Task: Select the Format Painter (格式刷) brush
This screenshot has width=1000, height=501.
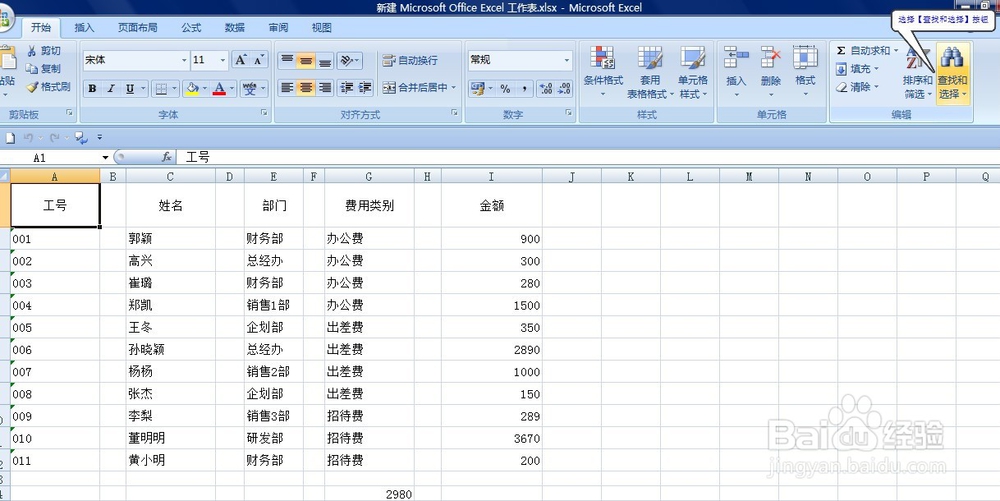Action: [32, 87]
